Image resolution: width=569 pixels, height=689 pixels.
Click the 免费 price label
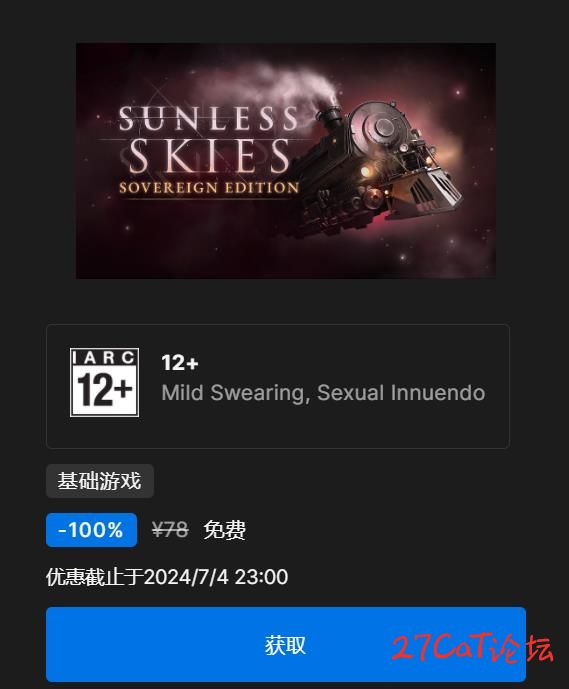pos(225,530)
